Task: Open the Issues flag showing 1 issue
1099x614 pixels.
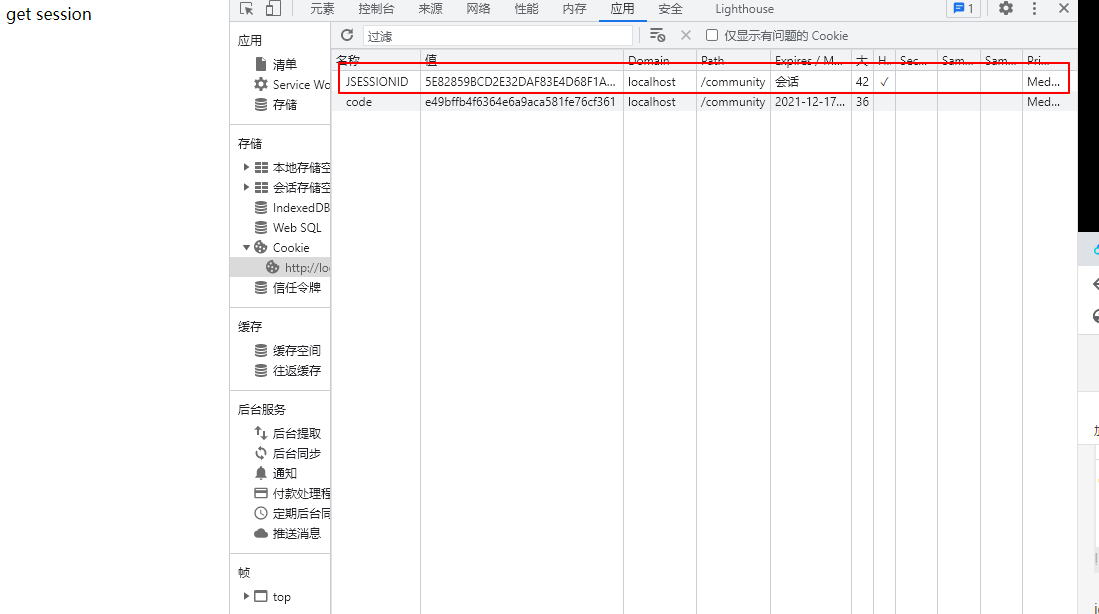Action: (x=960, y=8)
